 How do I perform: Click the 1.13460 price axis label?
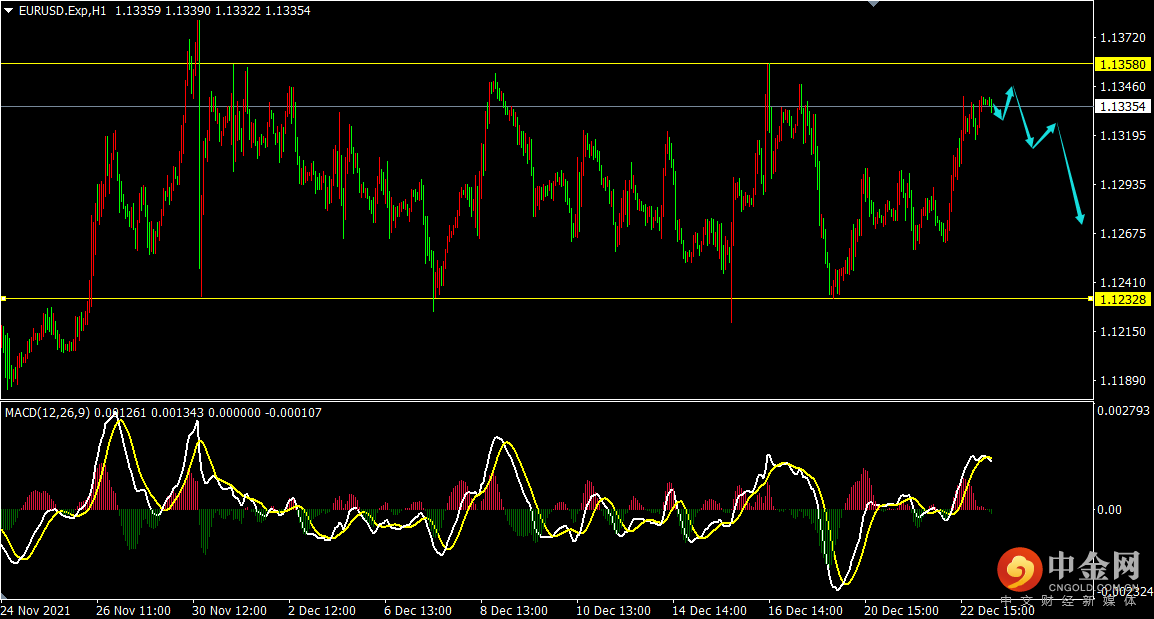1122,87
